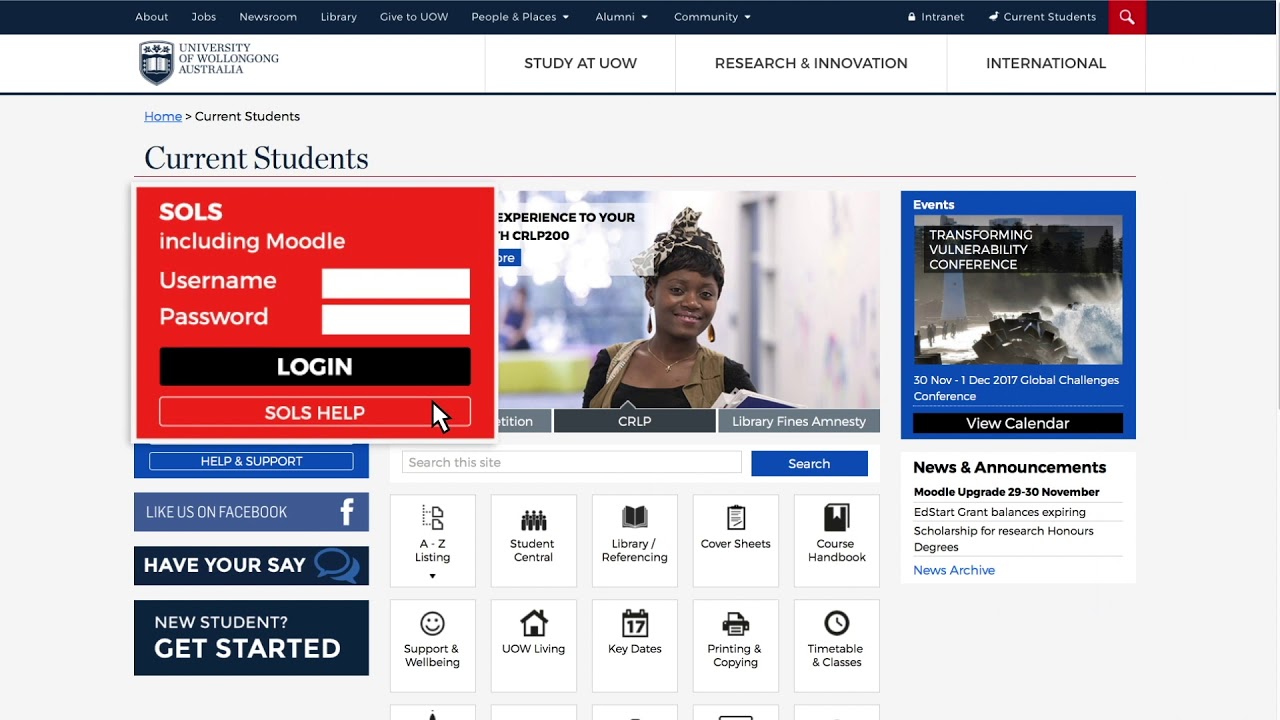Open the Research & Innovation tab

[811, 63]
